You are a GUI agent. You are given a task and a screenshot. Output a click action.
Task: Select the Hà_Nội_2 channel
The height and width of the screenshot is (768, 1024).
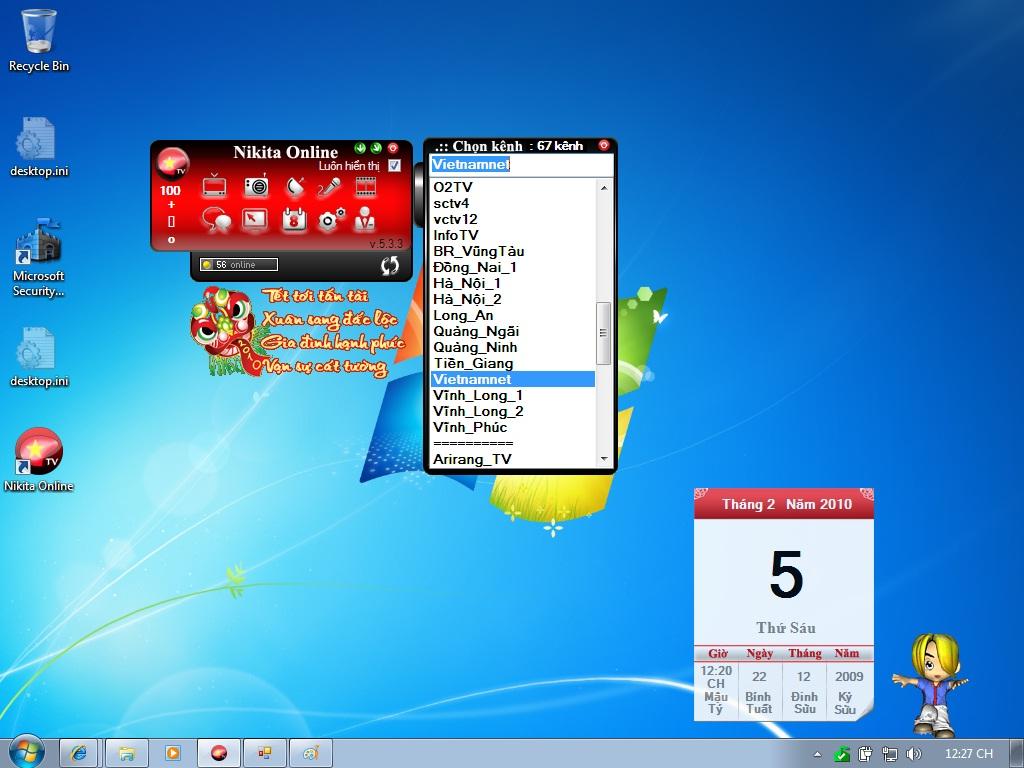[513, 299]
